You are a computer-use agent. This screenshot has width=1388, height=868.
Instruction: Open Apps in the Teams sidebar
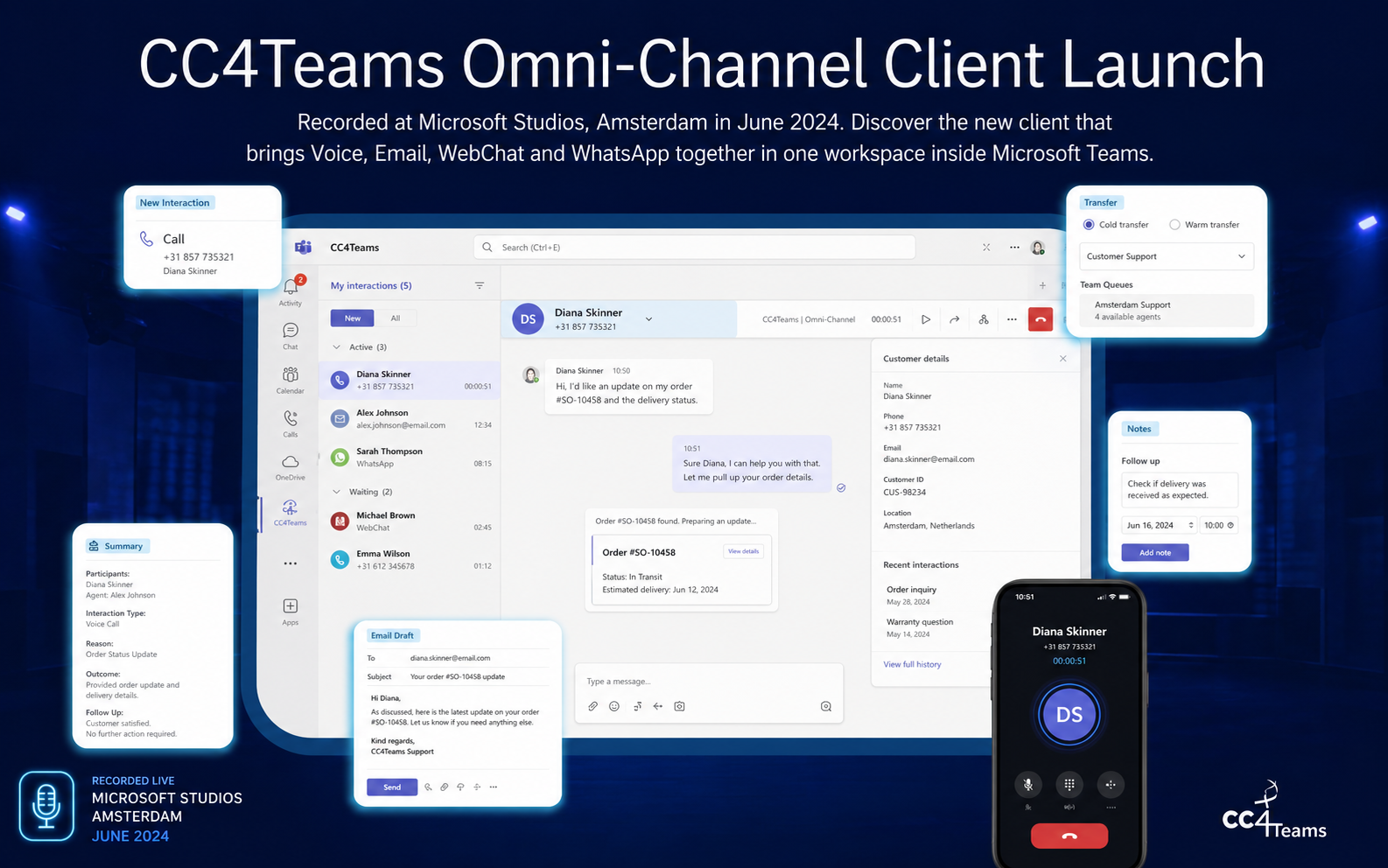click(291, 612)
